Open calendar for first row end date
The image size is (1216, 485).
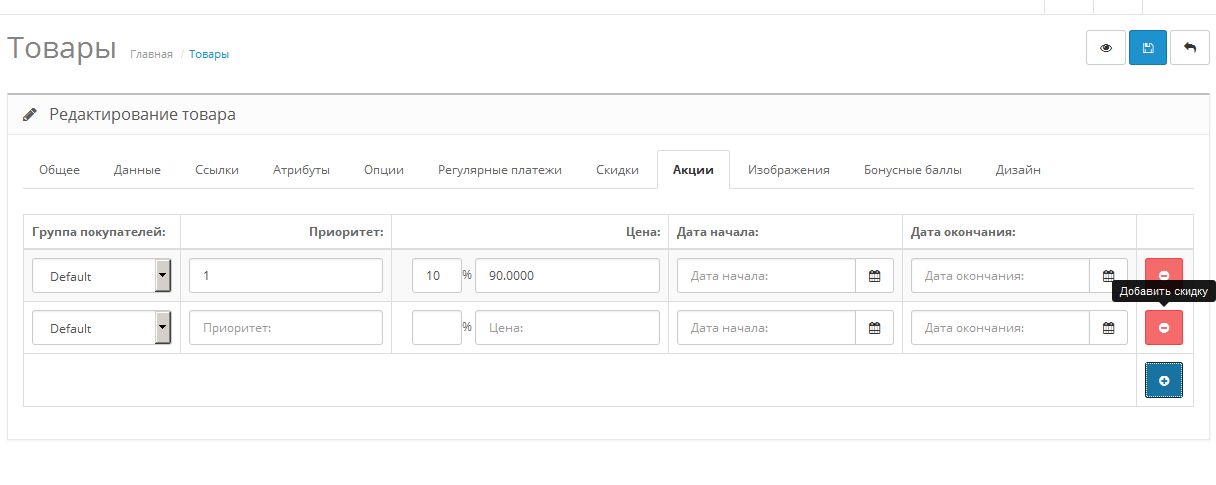tap(1108, 276)
